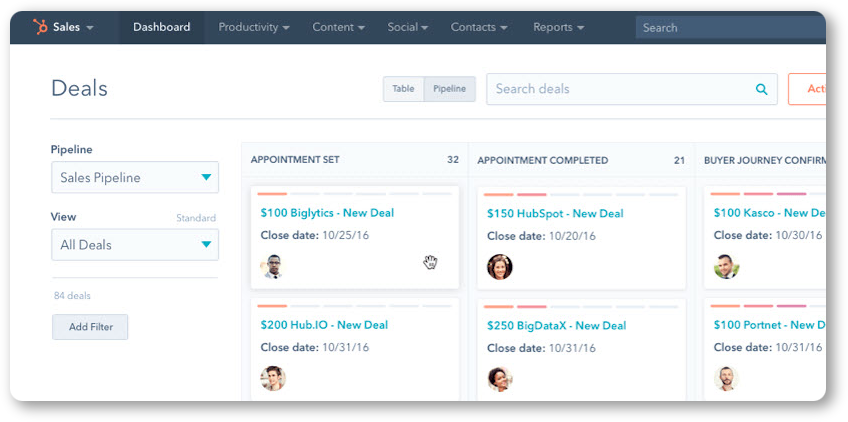
Task: Open the All Deals view dropdown
Action: click(x=135, y=245)
